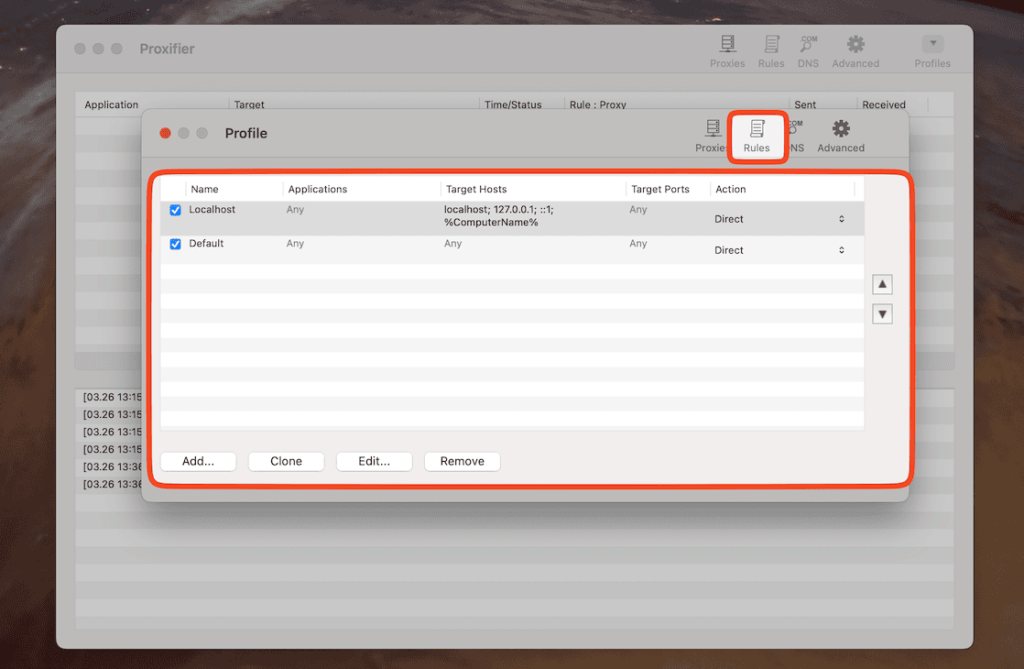Disable the Localhost rule checkbox
The image size is (1024, 669).
(175, 210)
